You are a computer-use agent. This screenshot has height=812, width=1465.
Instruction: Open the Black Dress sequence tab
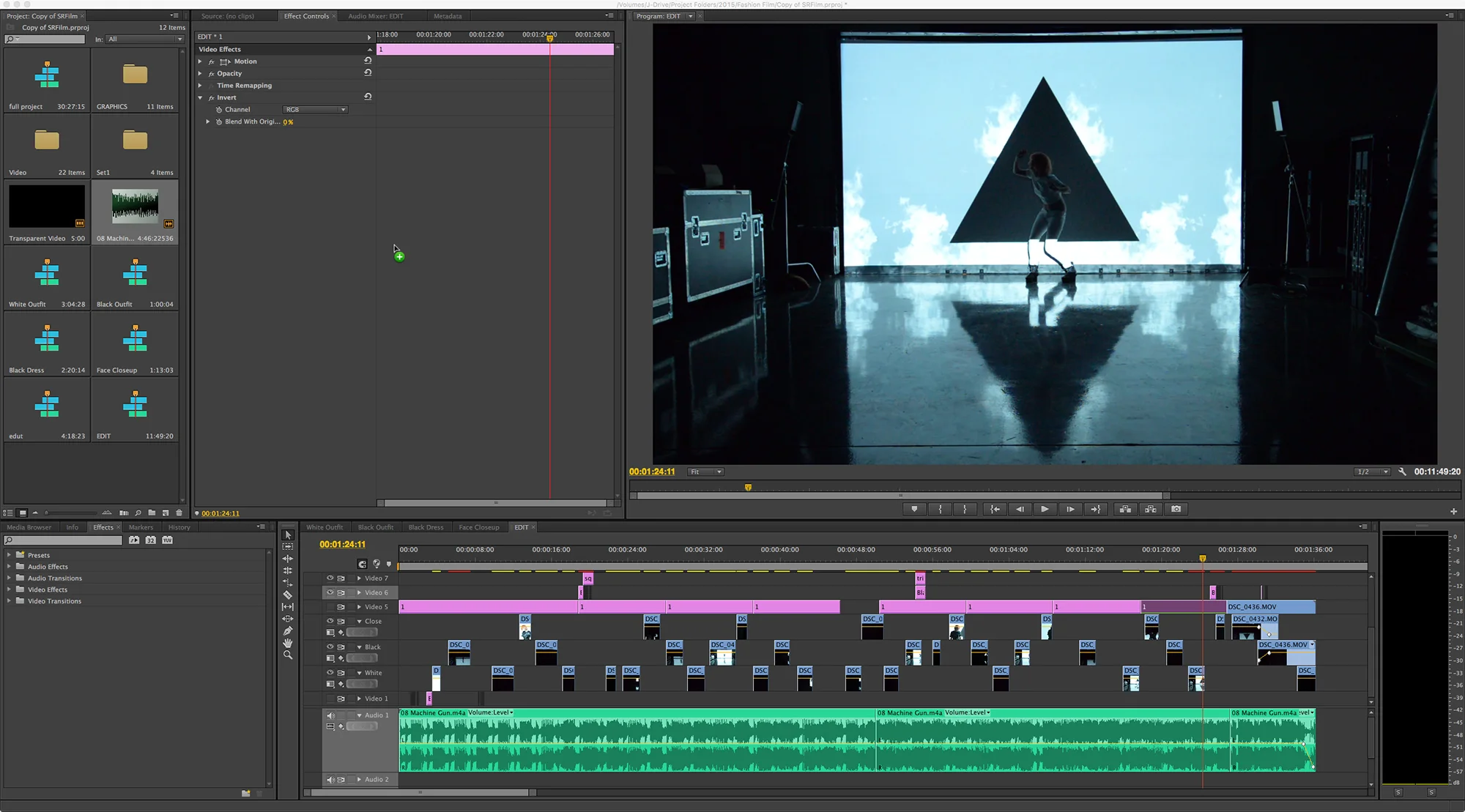point(426,527)
